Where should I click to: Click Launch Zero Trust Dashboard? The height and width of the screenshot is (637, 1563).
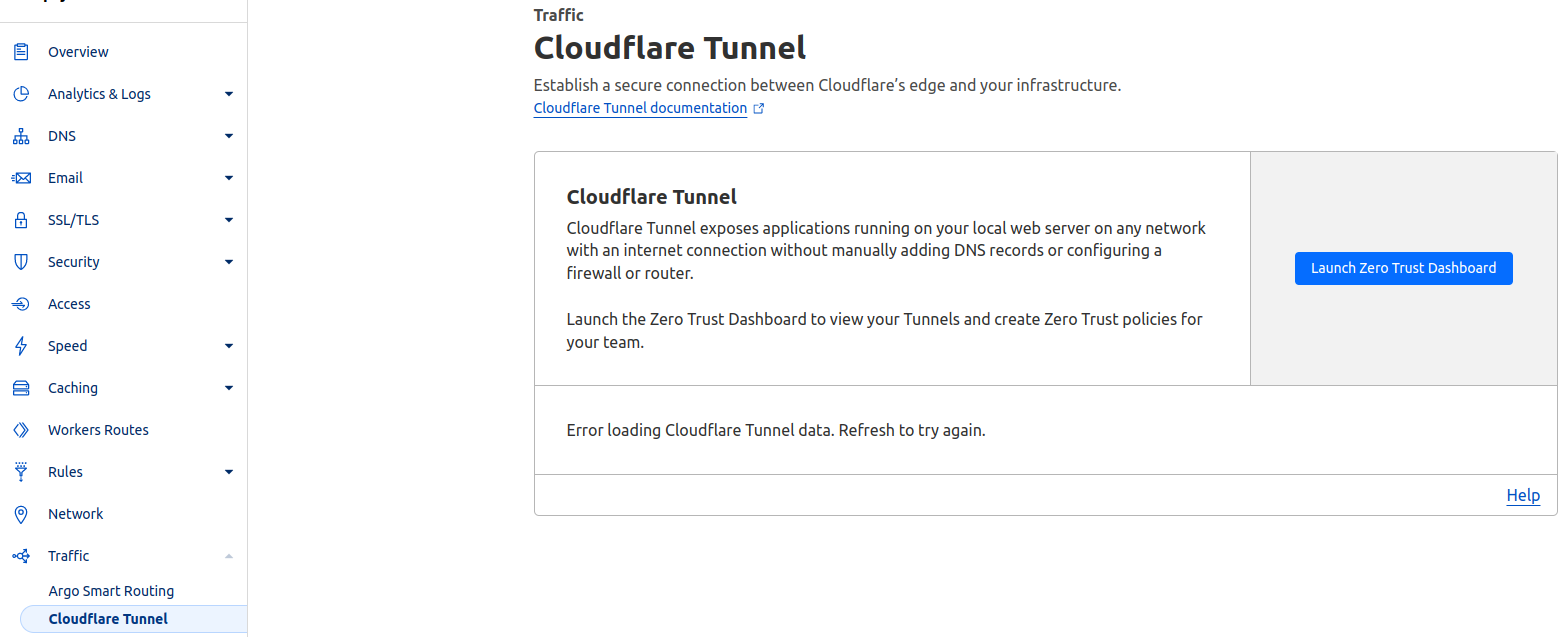(x=1403, y=268)
